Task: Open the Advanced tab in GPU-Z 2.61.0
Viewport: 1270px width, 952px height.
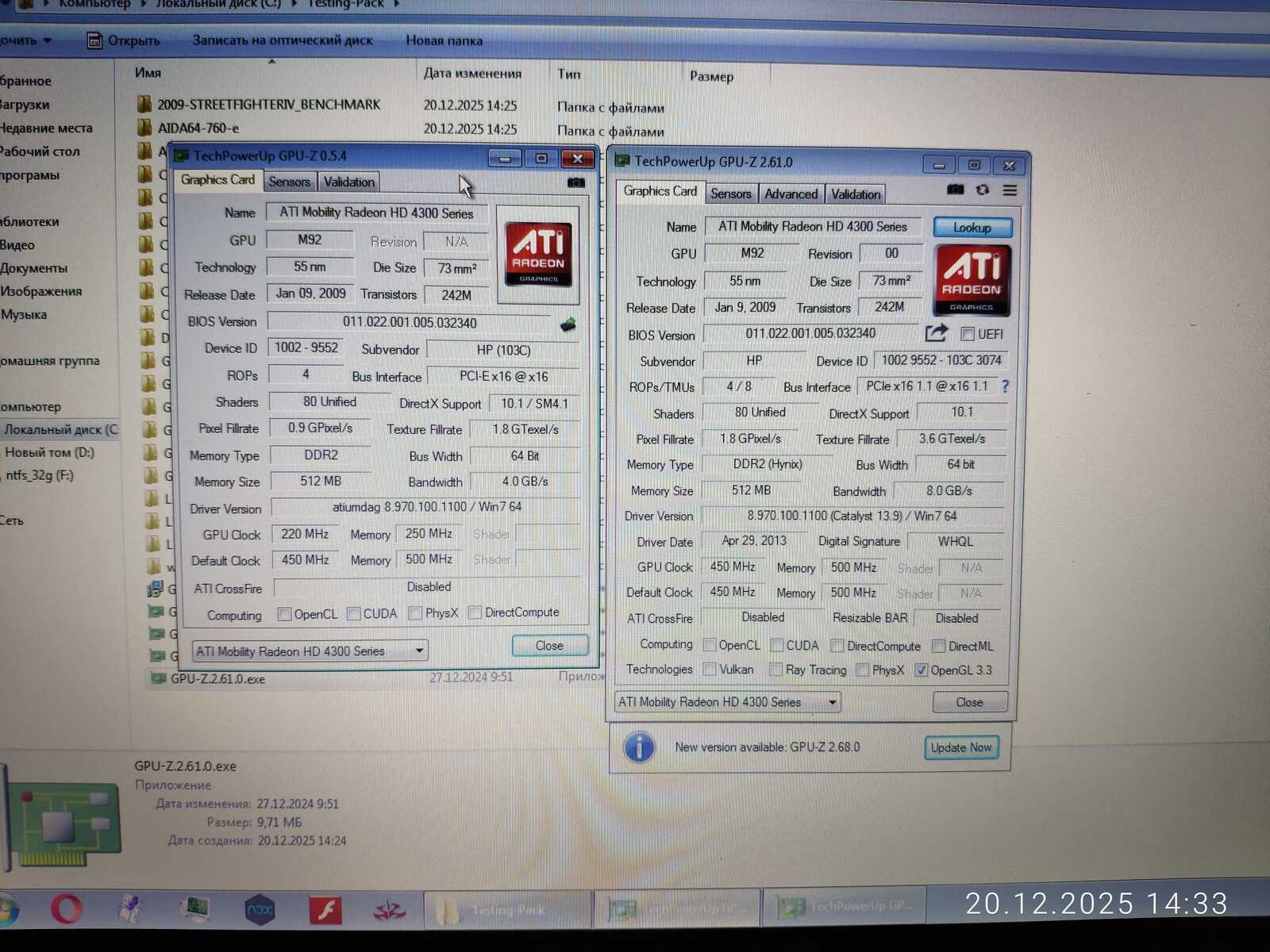Action: [791, 194]
